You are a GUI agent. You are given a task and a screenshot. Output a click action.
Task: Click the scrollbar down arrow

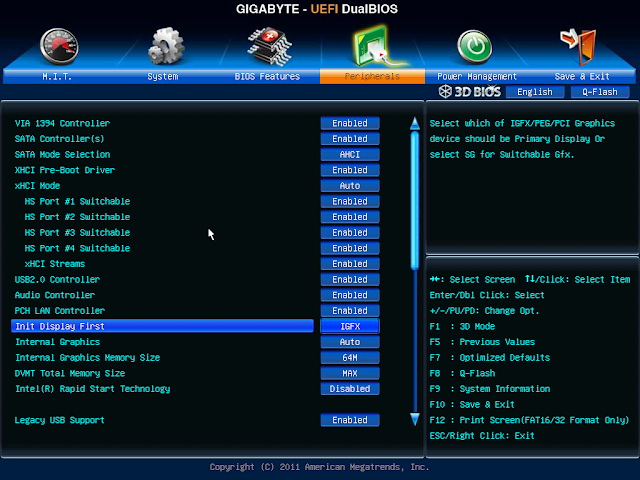click(415, 419)
